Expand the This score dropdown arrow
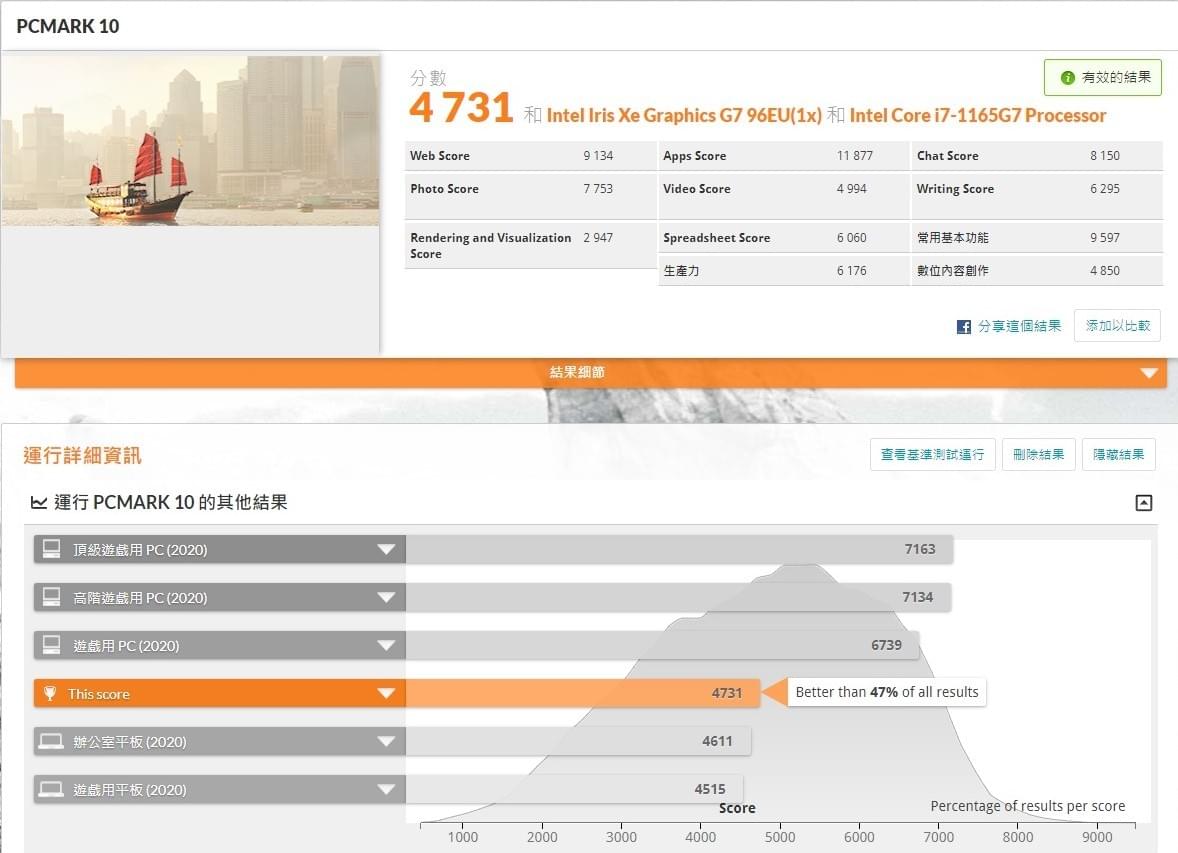The height and width of the screenshot is (853, 1178). (386, 693)
